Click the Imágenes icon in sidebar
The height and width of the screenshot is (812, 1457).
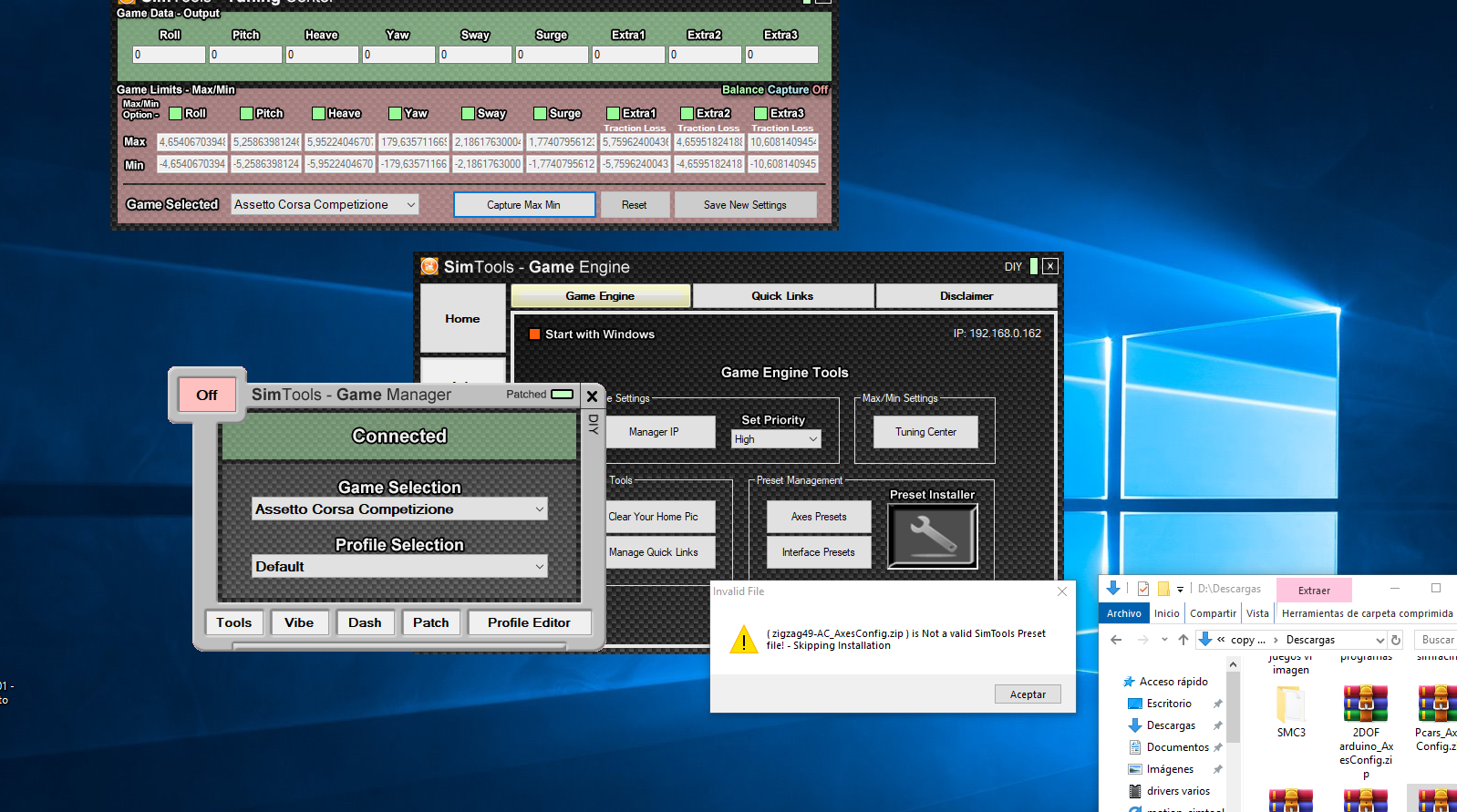click(x=1135, y=769)
